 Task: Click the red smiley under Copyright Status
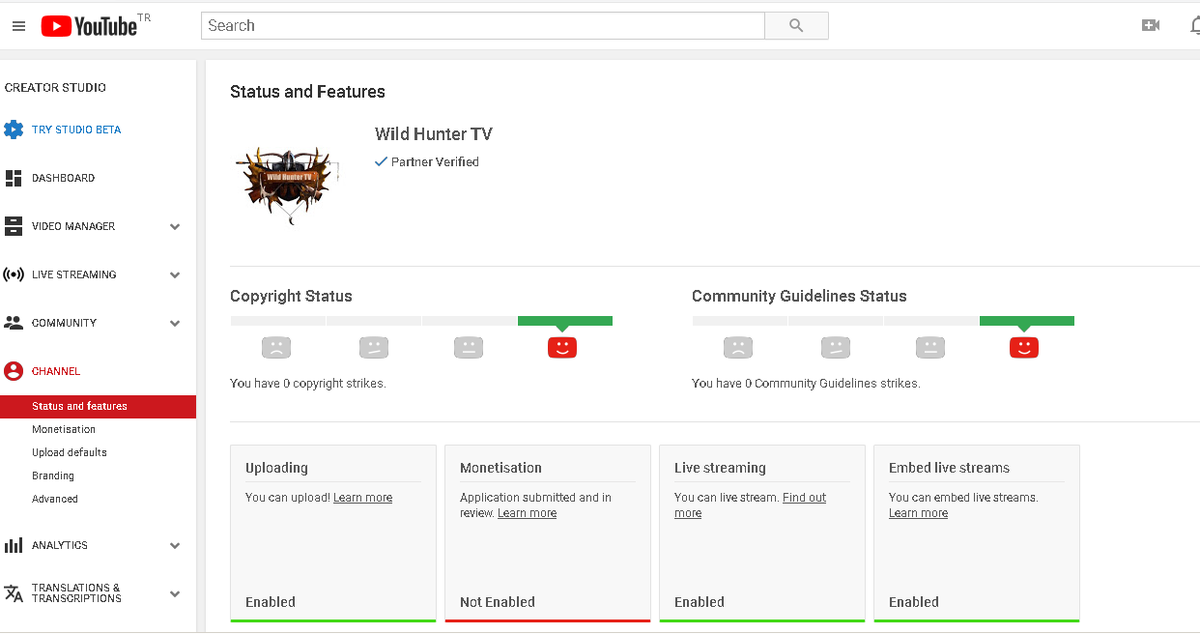(x=562, y=348)
